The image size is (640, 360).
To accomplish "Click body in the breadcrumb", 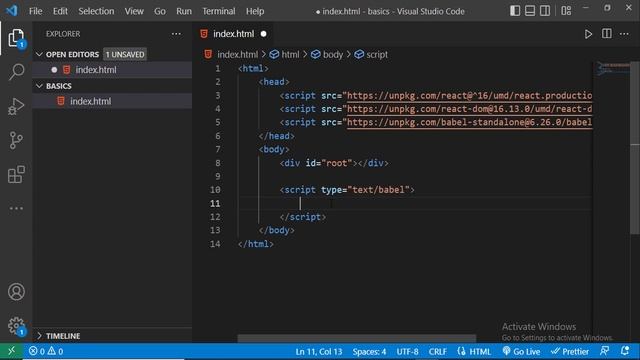I will (333, 54).
